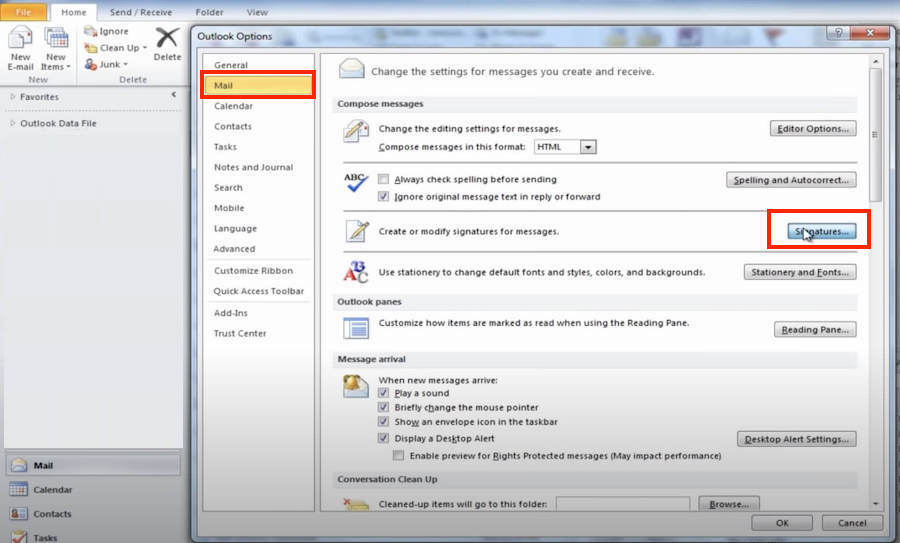
Task: Select the Quick Access Toolbar category
Action: pyautogui.click(x=258, y=291)
